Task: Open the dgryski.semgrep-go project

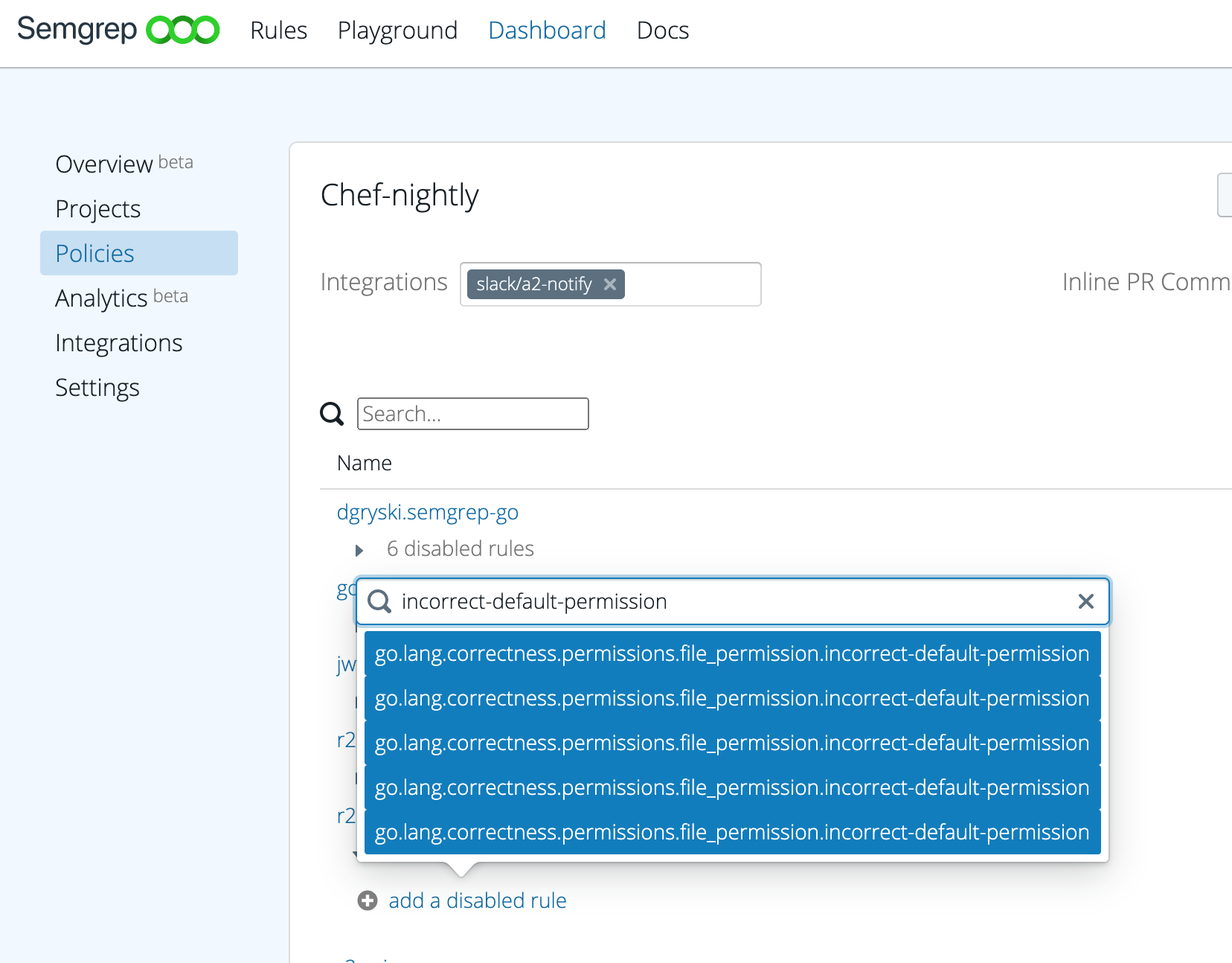Action: pyautogui.click(x=428, y=512)
